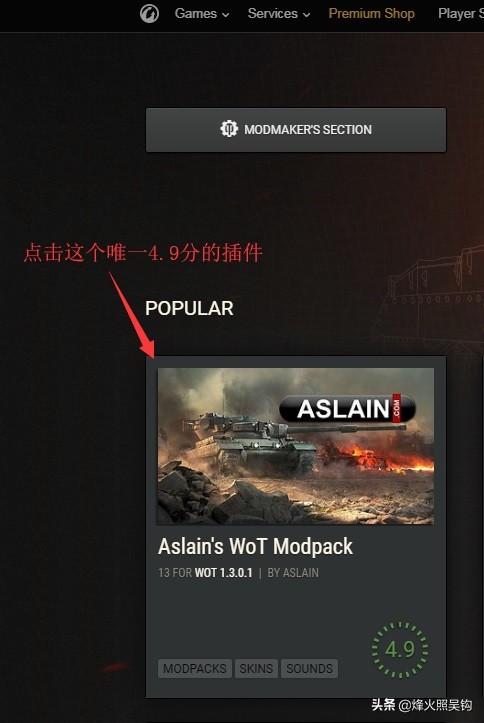Expand the Games dropdown chevron
The height and width of the screenshot is (723, 484).
(225, 15)
